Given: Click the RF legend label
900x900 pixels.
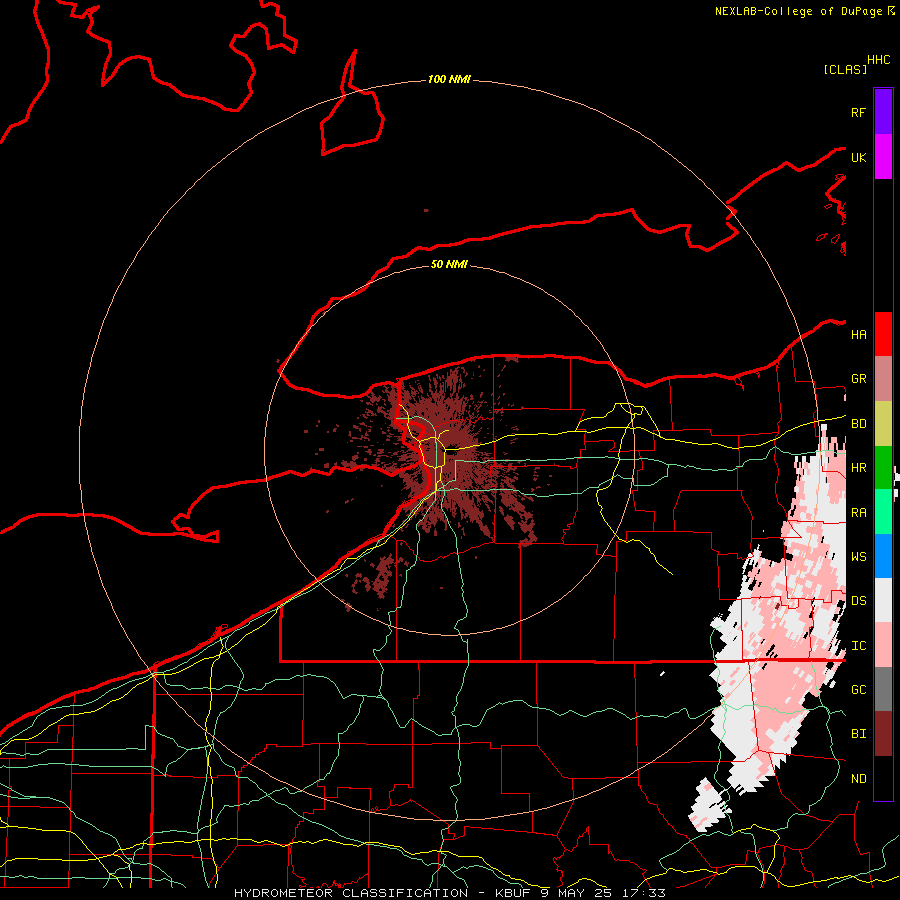Looking at the screenshot, I should pos(858,112).
